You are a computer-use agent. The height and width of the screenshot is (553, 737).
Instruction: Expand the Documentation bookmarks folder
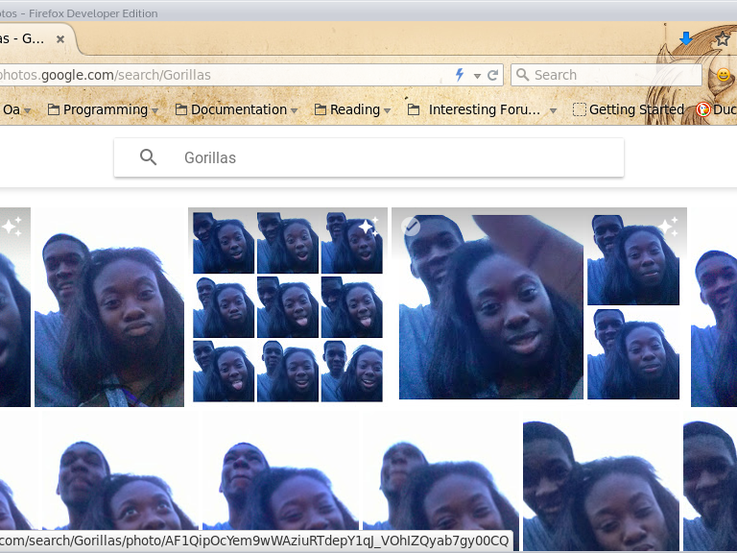(x=231, y=110)
